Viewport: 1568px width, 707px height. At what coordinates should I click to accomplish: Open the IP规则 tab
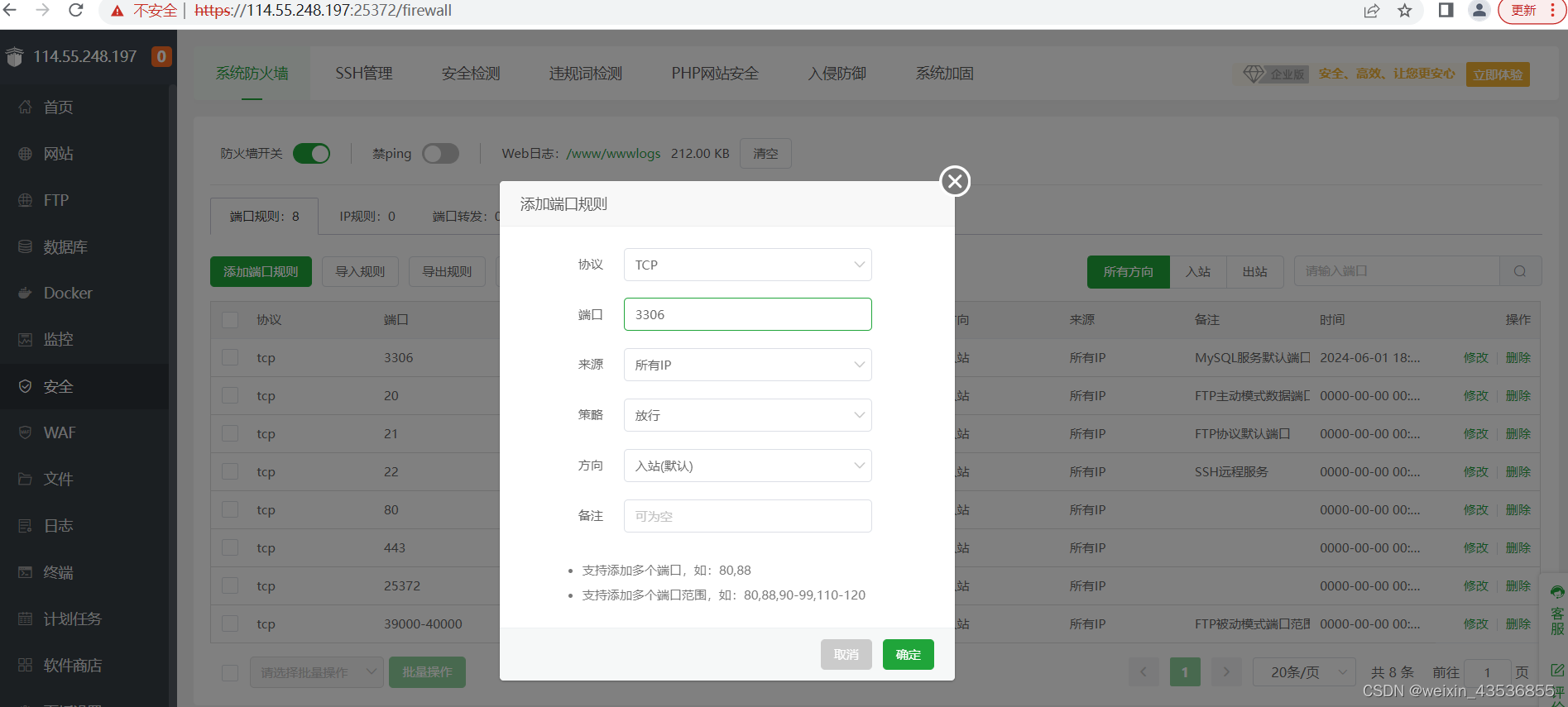coord(367,216)
